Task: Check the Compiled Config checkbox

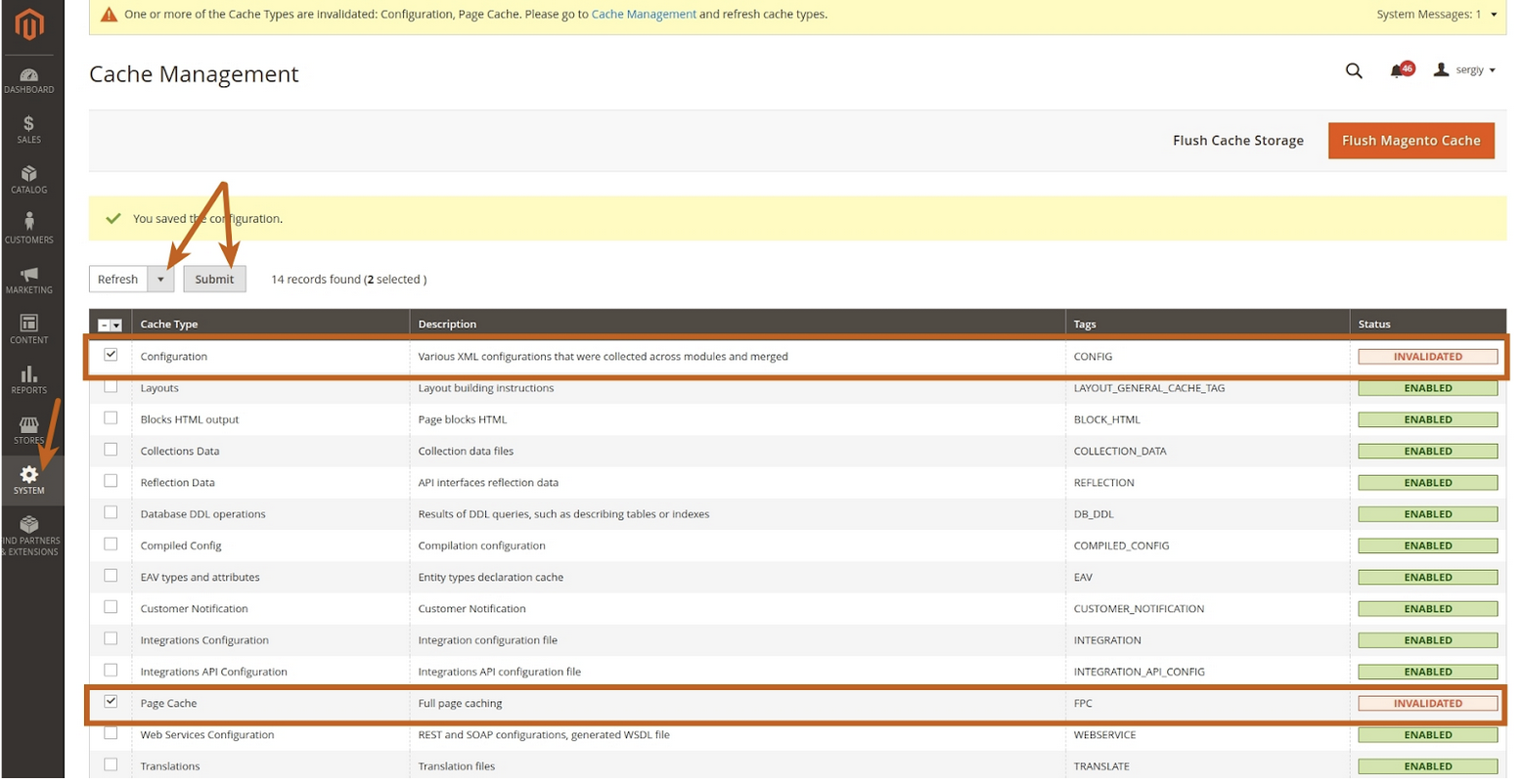Action: coord(111,544)
